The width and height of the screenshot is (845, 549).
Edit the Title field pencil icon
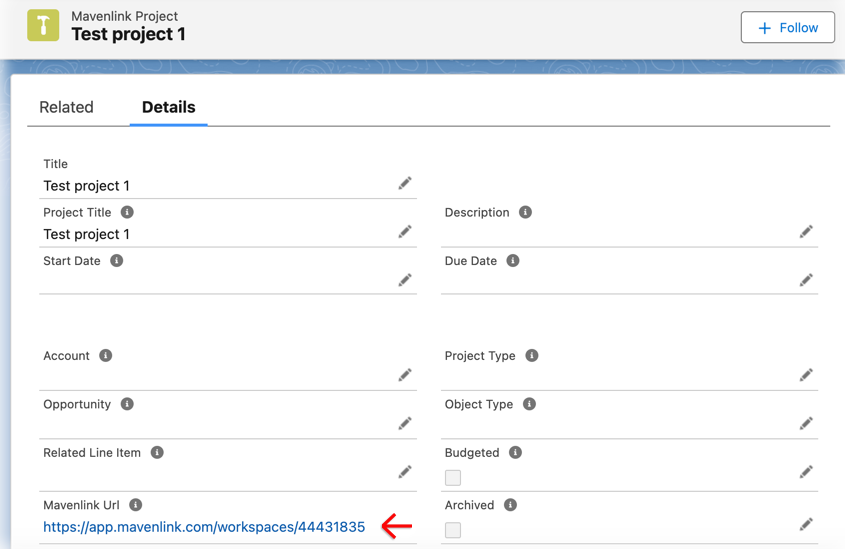(405, 183)
